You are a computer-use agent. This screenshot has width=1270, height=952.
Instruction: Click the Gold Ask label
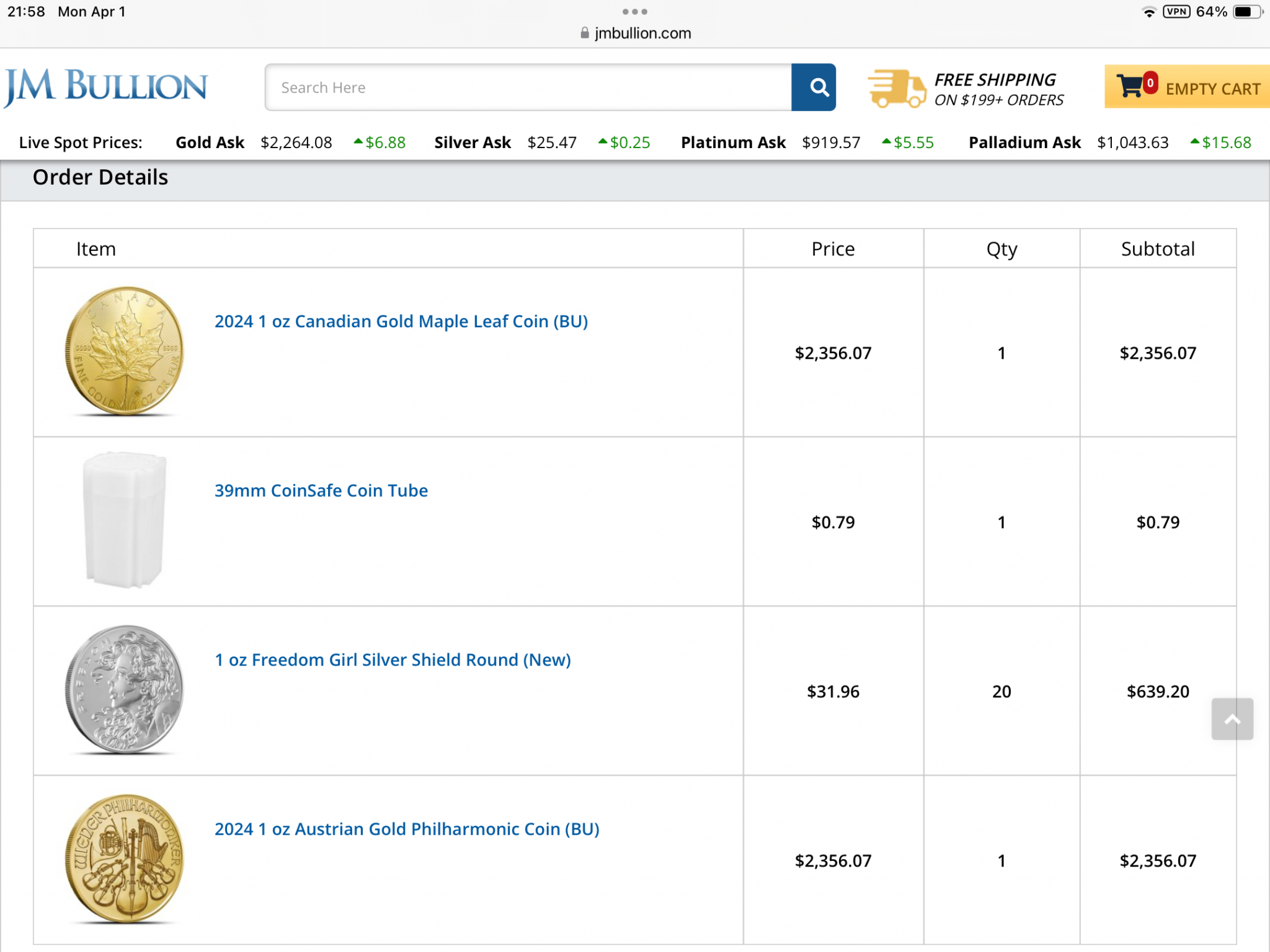[x=210, y=143]
